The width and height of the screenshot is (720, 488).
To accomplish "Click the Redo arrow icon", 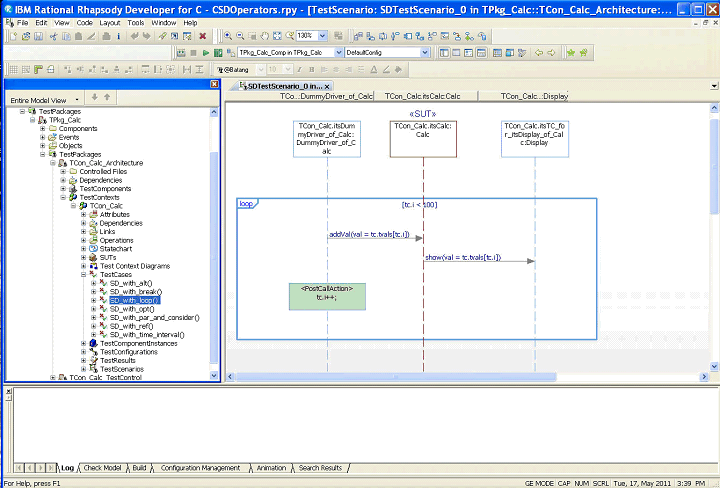I will click(146, 36).
